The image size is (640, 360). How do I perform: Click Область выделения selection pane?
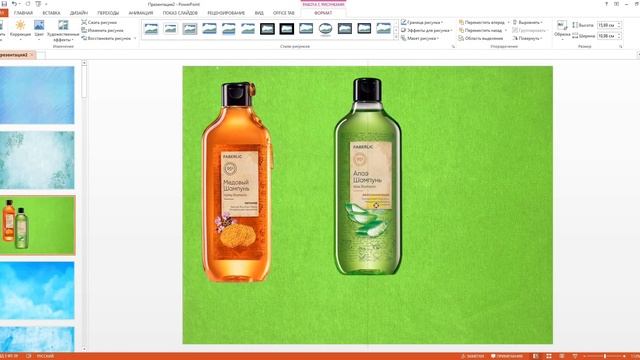(x=480, y=38)
